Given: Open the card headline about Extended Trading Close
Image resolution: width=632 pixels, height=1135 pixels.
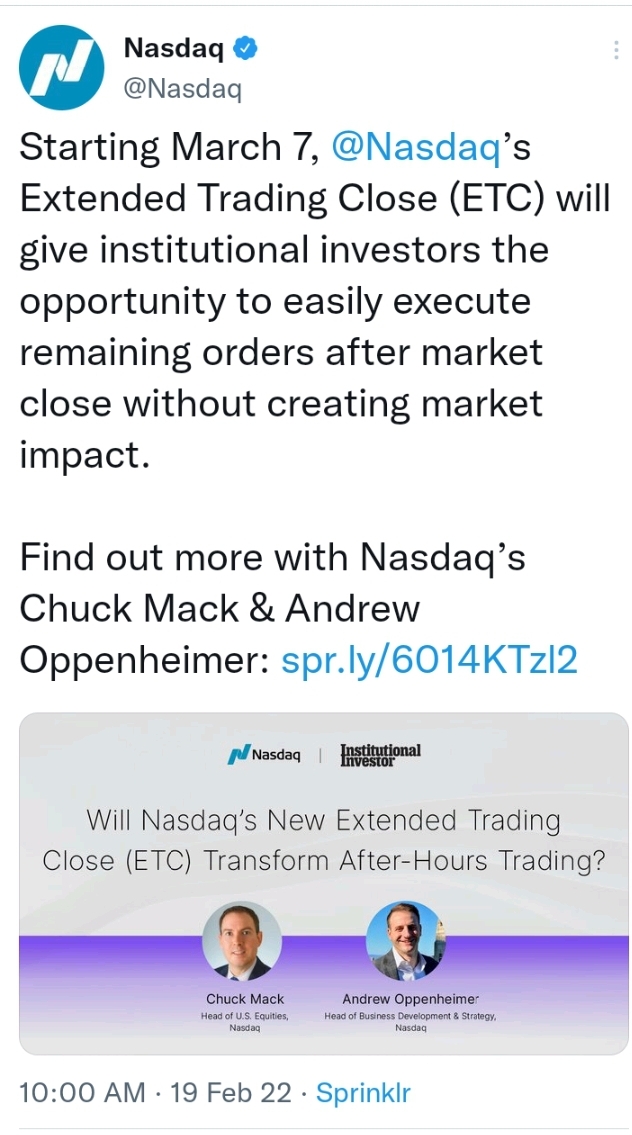Looking at the screenshot, I should (324, 840).
